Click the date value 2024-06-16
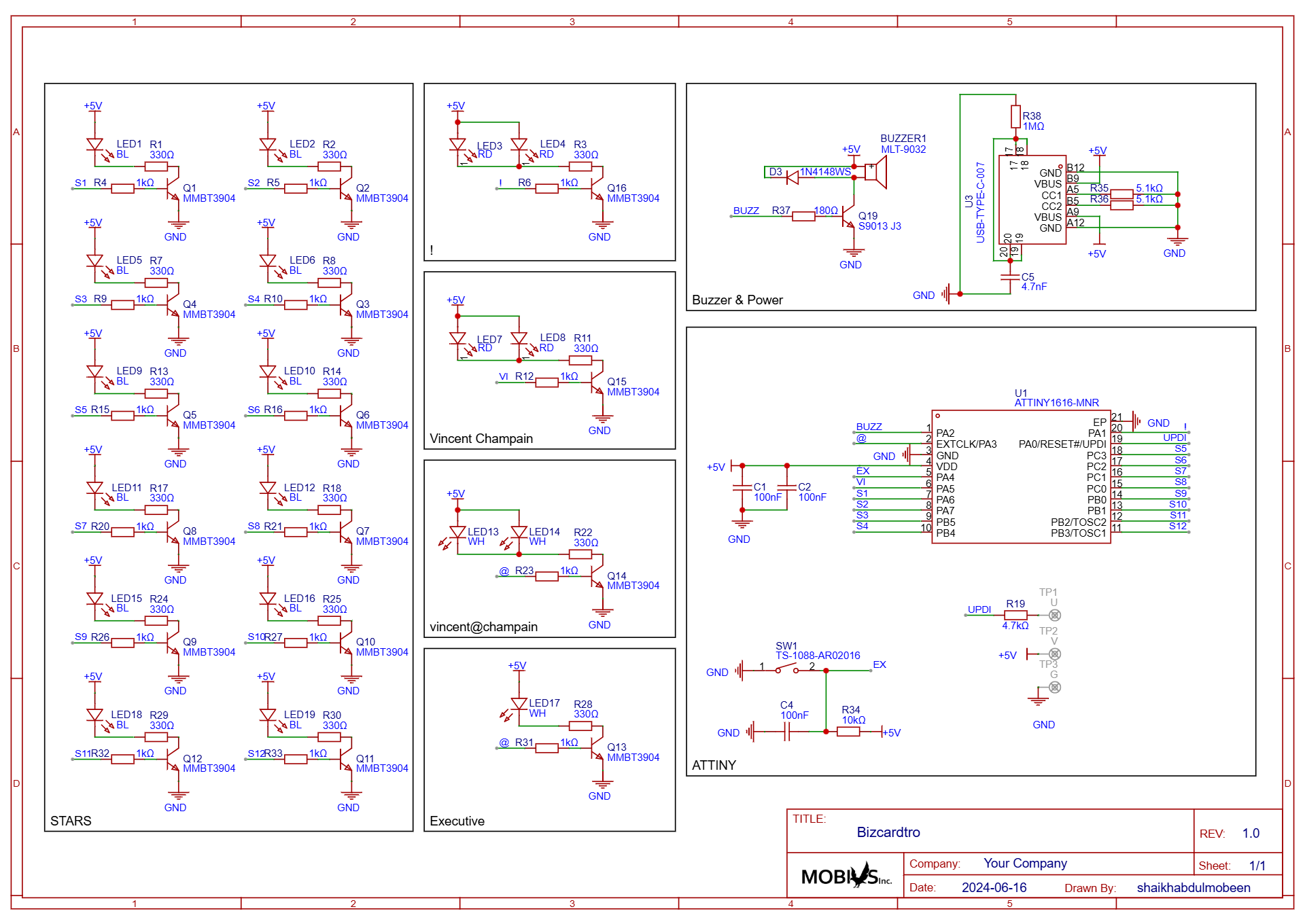This screenshot has width=1305, height=924. point(994,888)
